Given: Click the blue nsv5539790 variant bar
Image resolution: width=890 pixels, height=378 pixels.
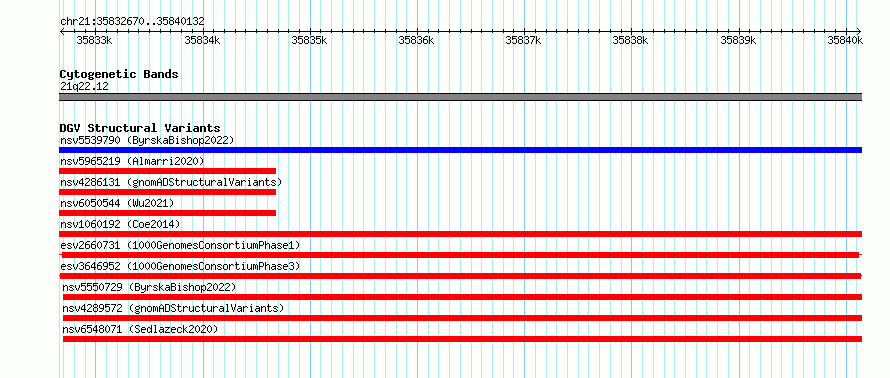Looking at the screenshot, I should click(460, 150).
